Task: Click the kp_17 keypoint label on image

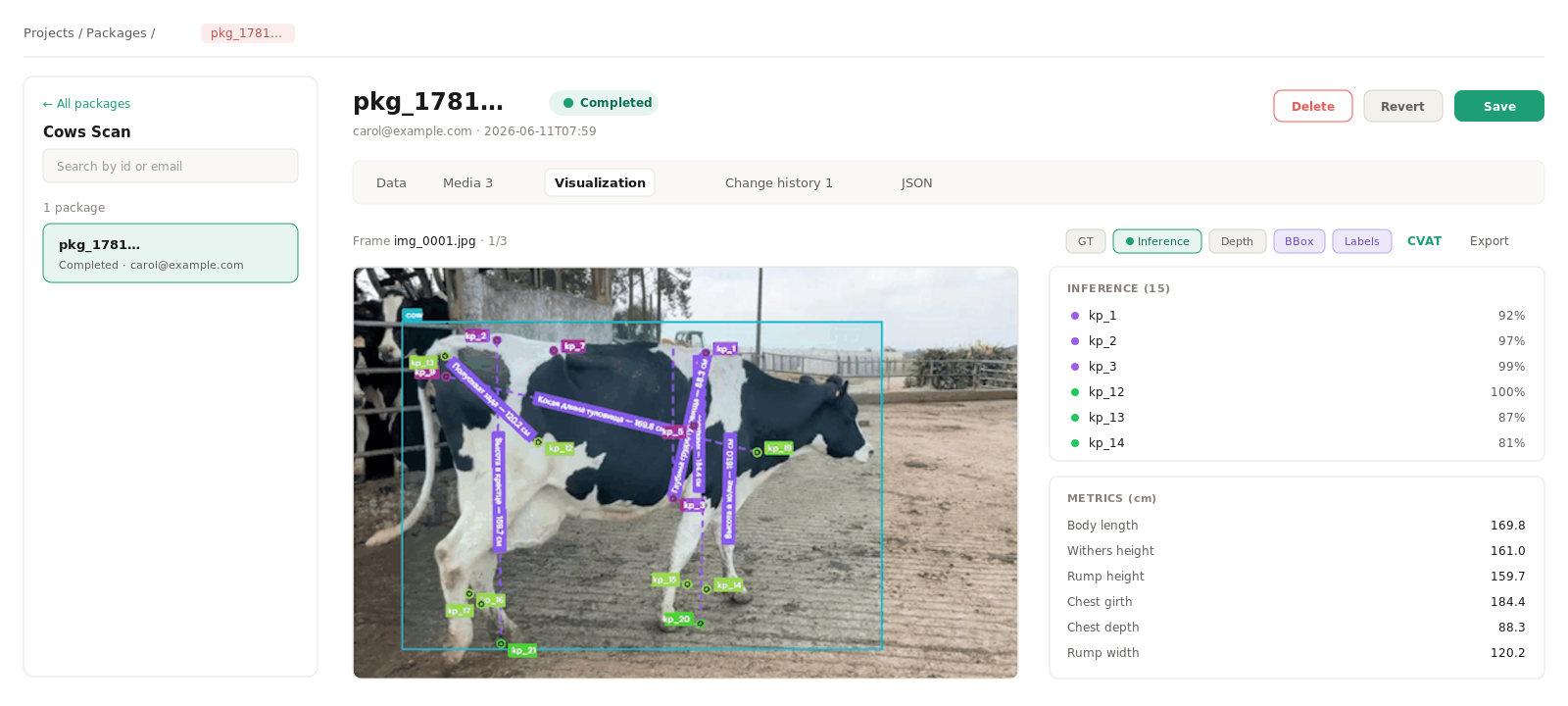Action: point(460,611)
